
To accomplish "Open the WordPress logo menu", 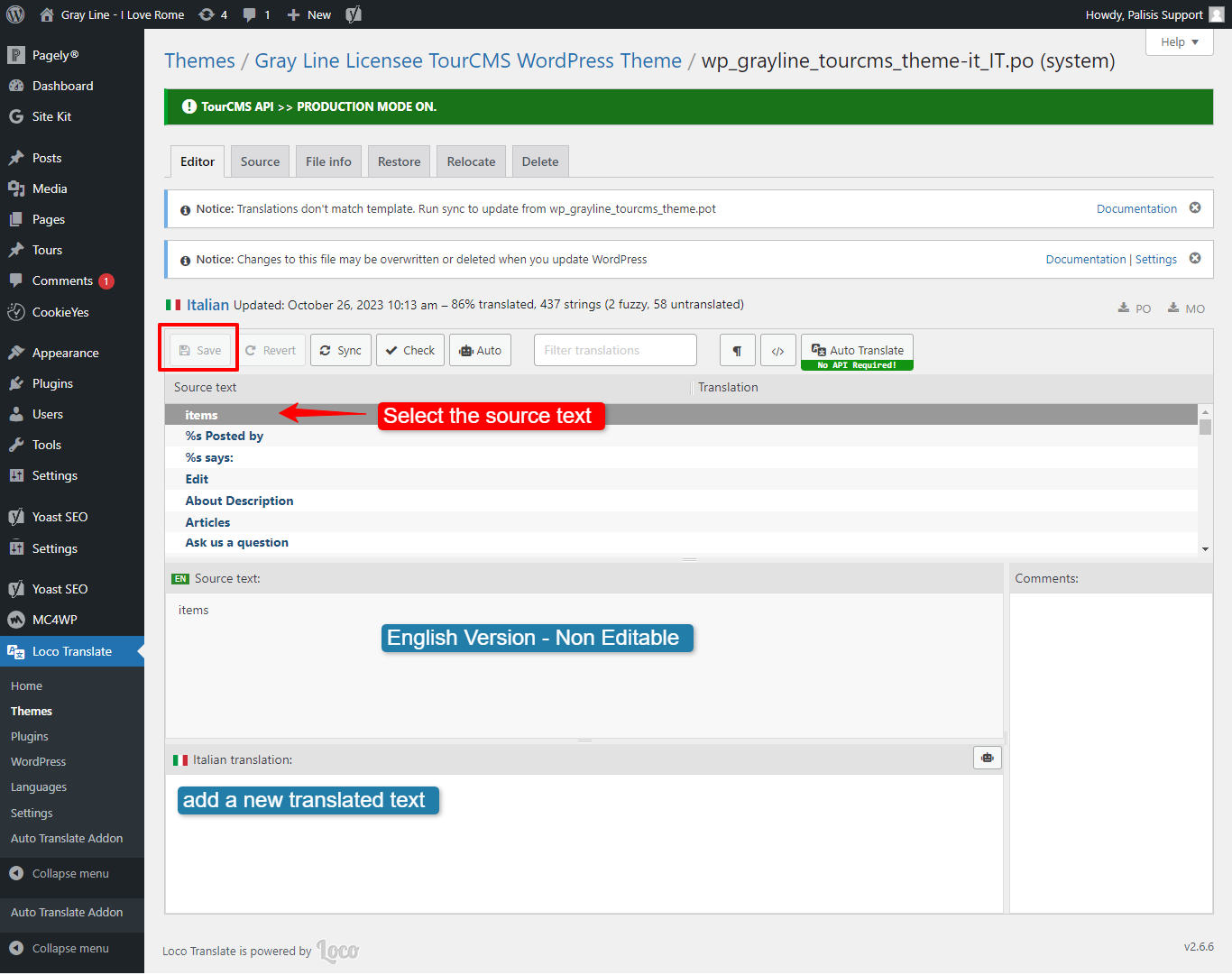I will tap(15, 14).
